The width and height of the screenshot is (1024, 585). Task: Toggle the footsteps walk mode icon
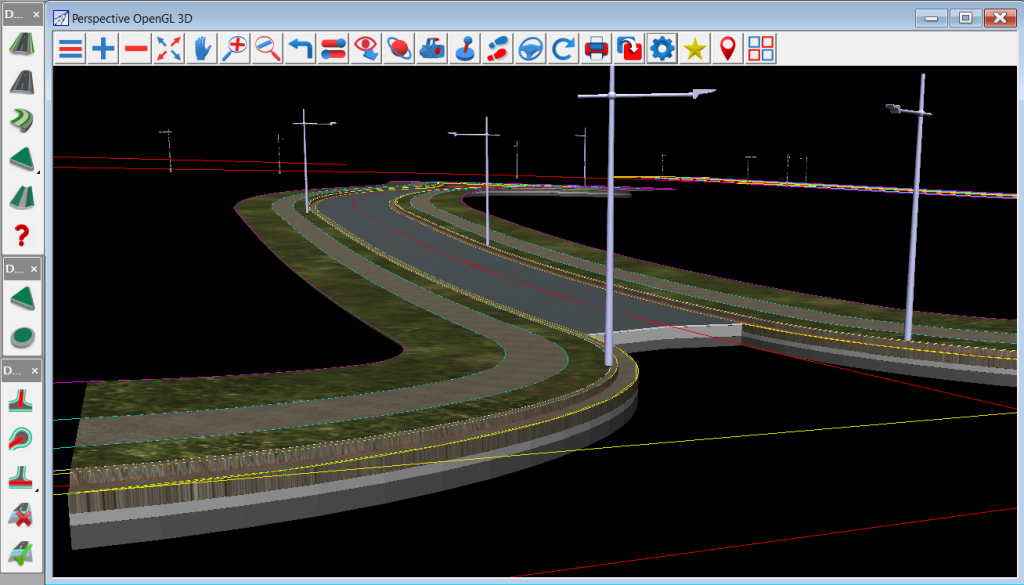point(497,49)
